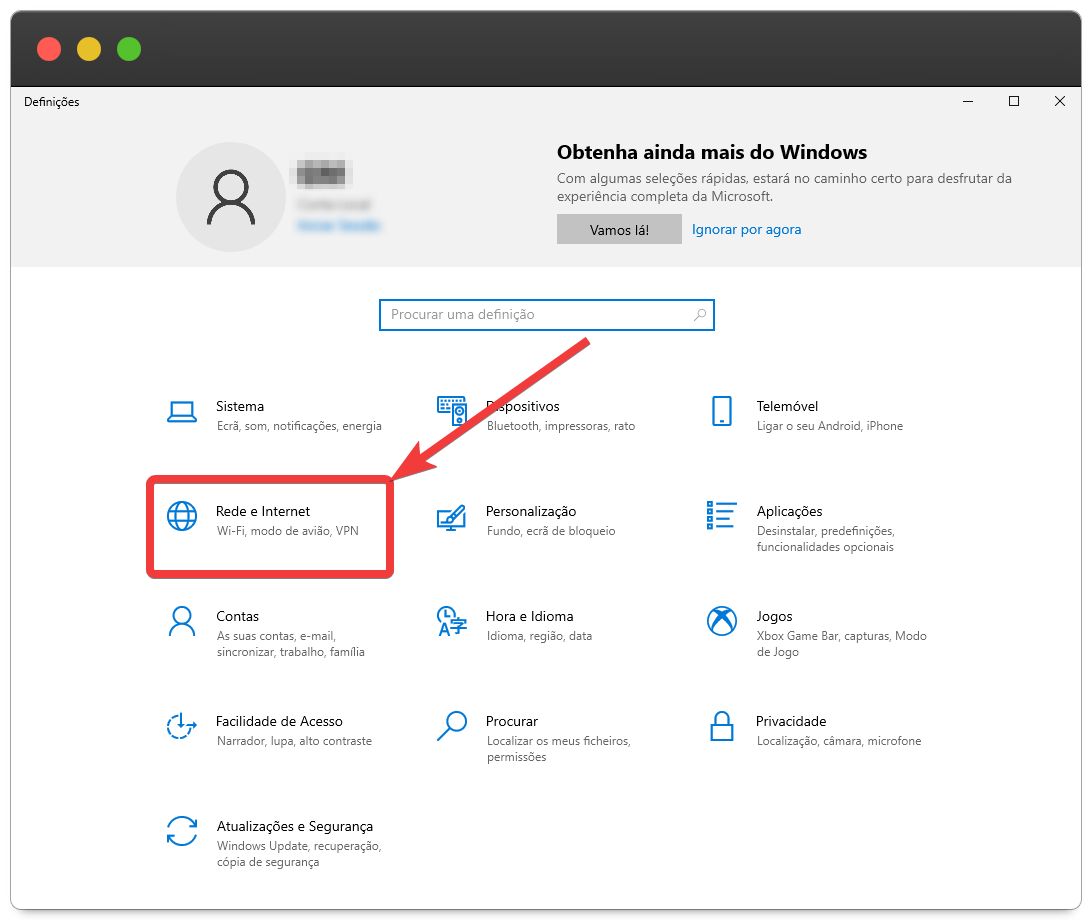Click the Ignorar por agora link
Image resolution: width=1092 pixels, height=920 pixels.
pyautogui.click(x=746, y=229)
